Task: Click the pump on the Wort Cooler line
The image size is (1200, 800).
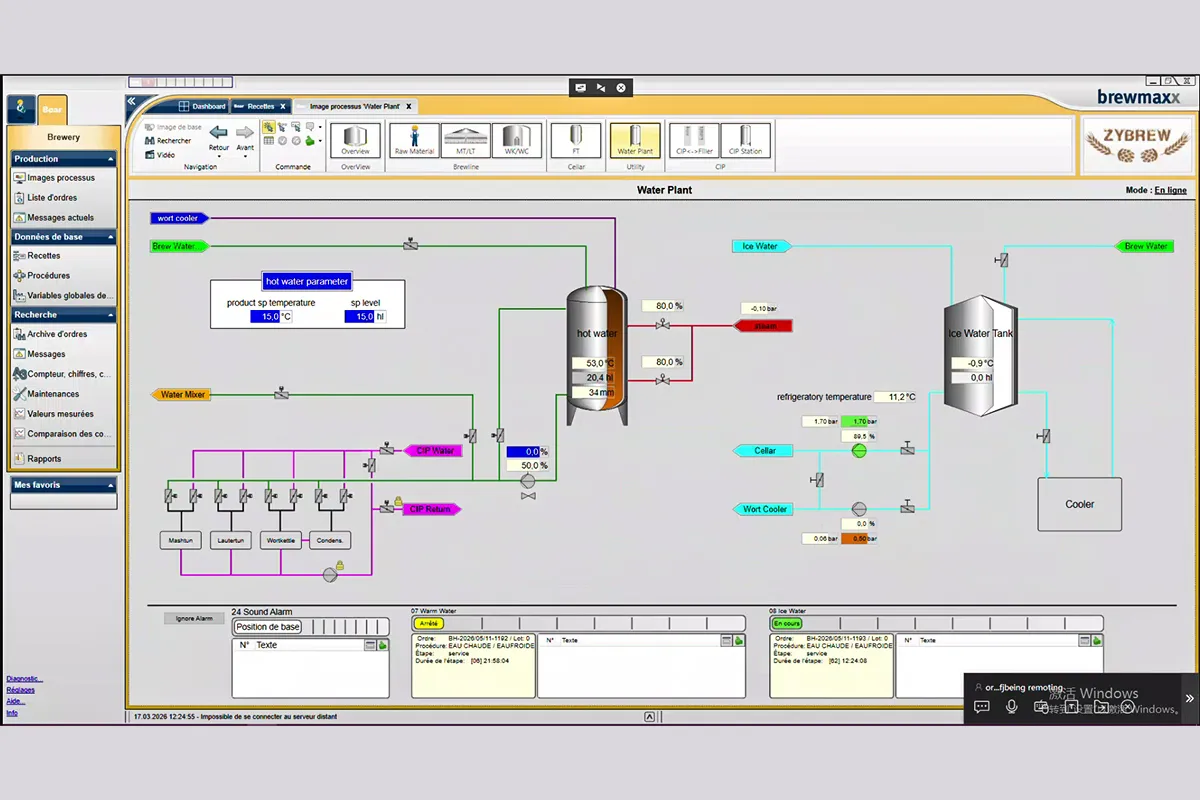Action: tap(859, 509)
